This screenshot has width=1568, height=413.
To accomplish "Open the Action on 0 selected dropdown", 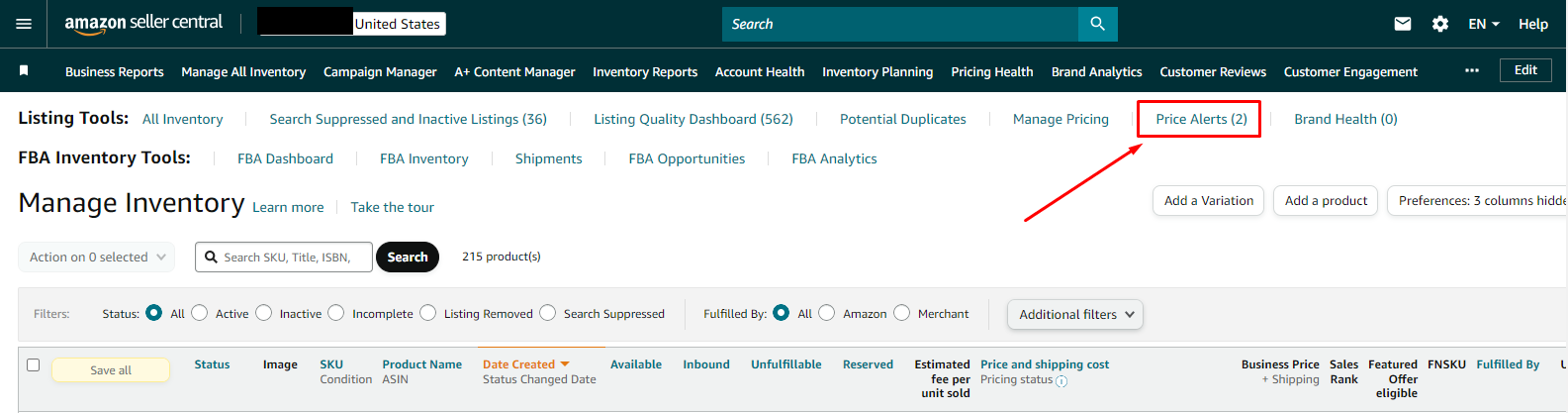I will pos(97,257).
